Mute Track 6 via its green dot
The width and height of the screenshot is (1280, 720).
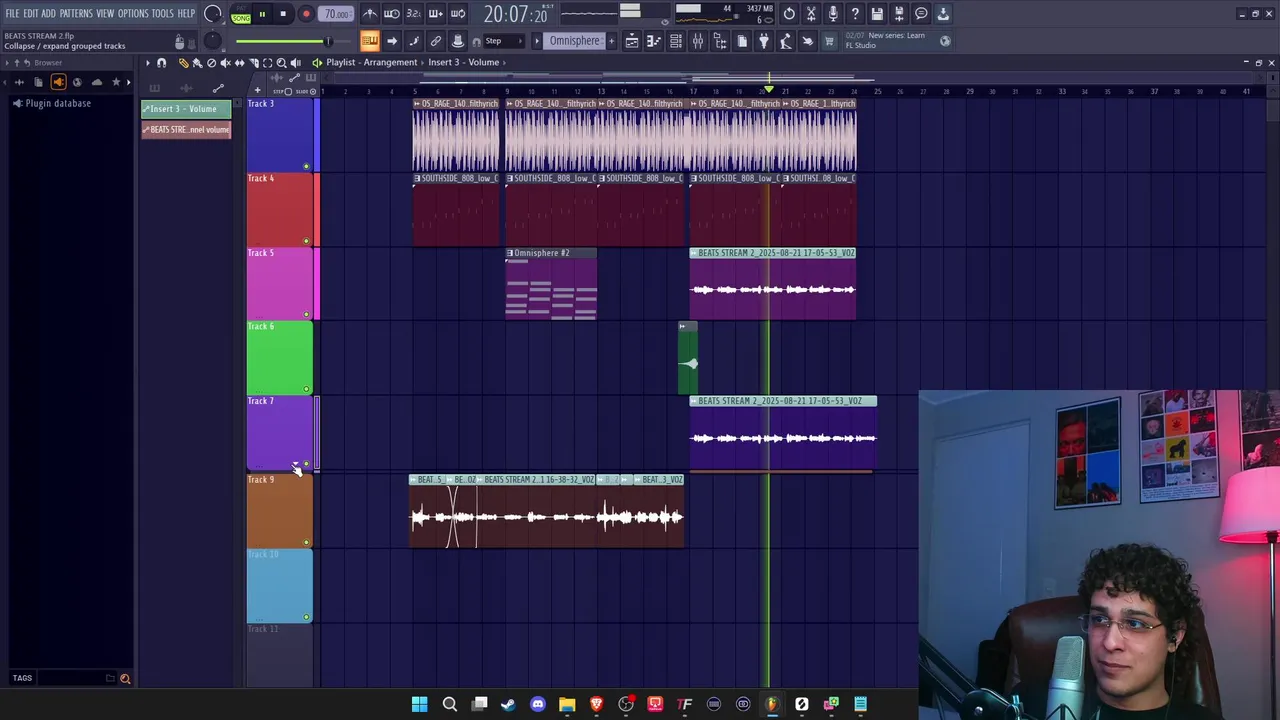306,388
